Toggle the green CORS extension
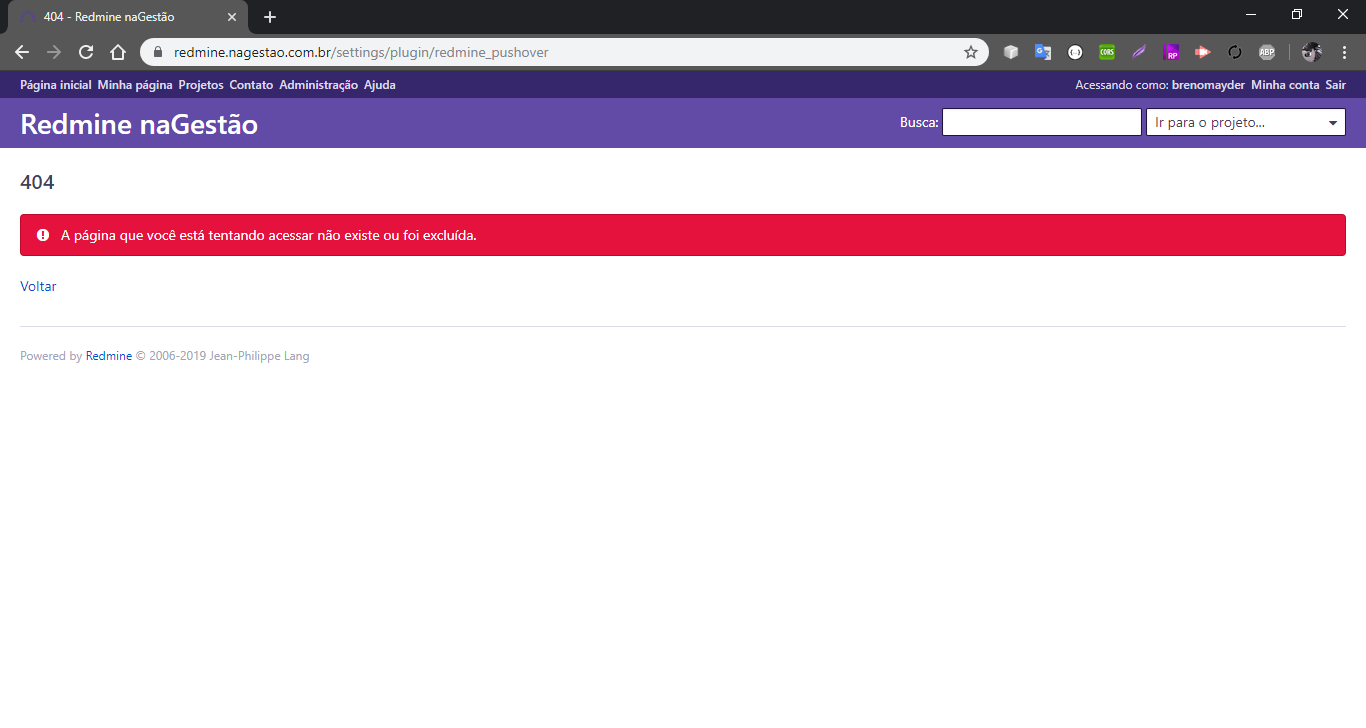The height and width of the screenshot is (728, 1366). pos(1107,52)
